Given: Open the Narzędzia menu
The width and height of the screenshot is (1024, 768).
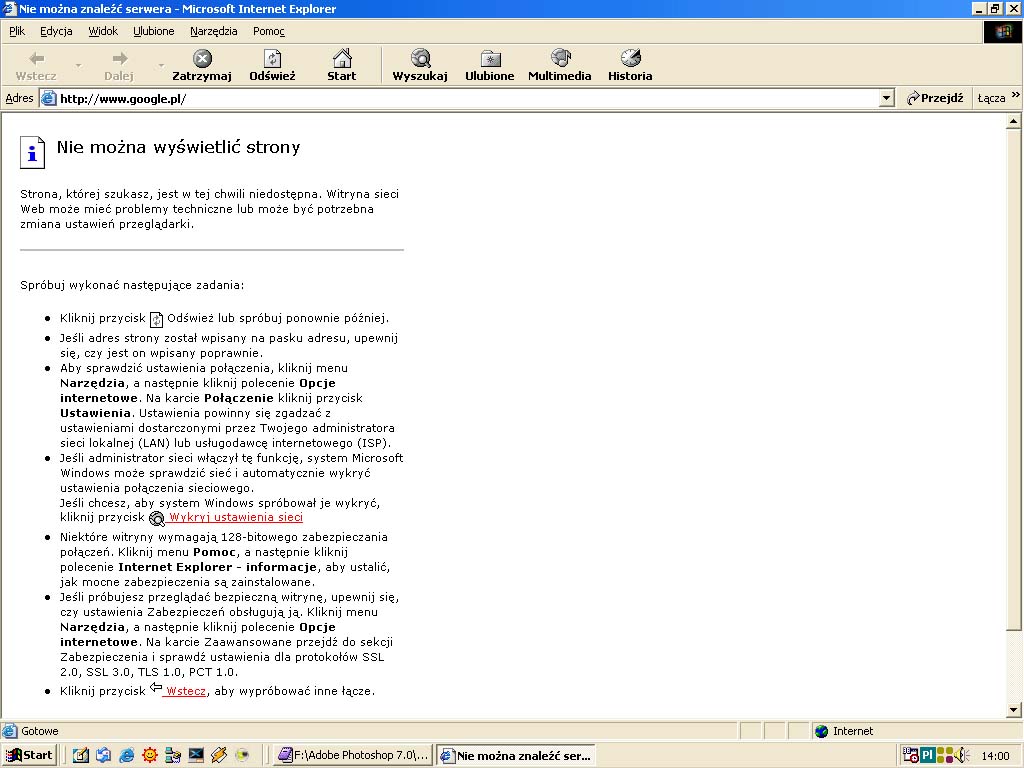Looking at the screenshot, I should click(214, 31).
